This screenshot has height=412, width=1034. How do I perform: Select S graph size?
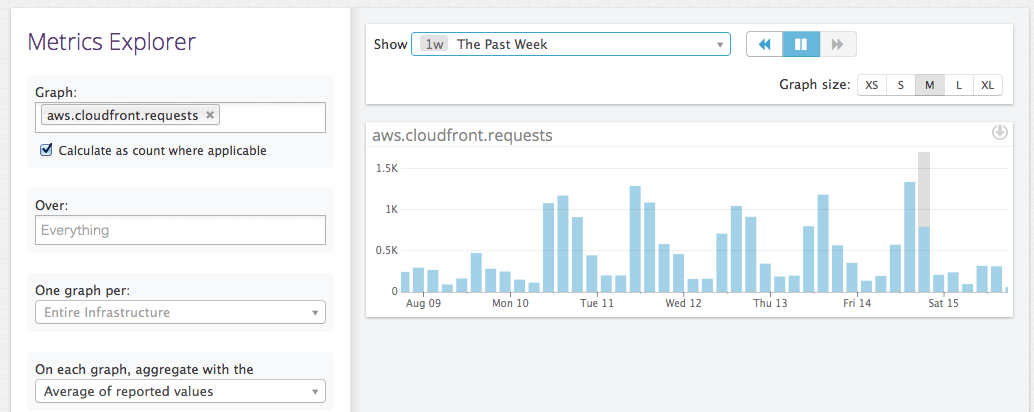901,85
